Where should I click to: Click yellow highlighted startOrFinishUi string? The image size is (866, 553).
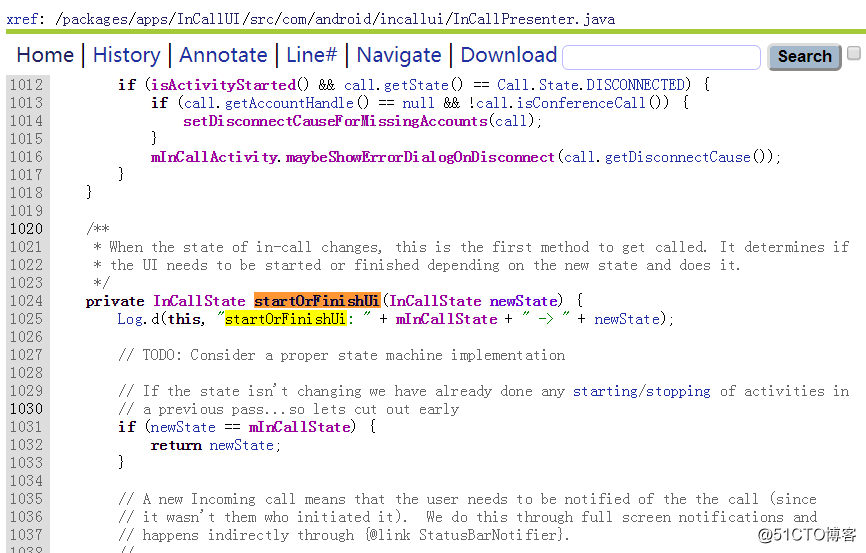point(286,319)
